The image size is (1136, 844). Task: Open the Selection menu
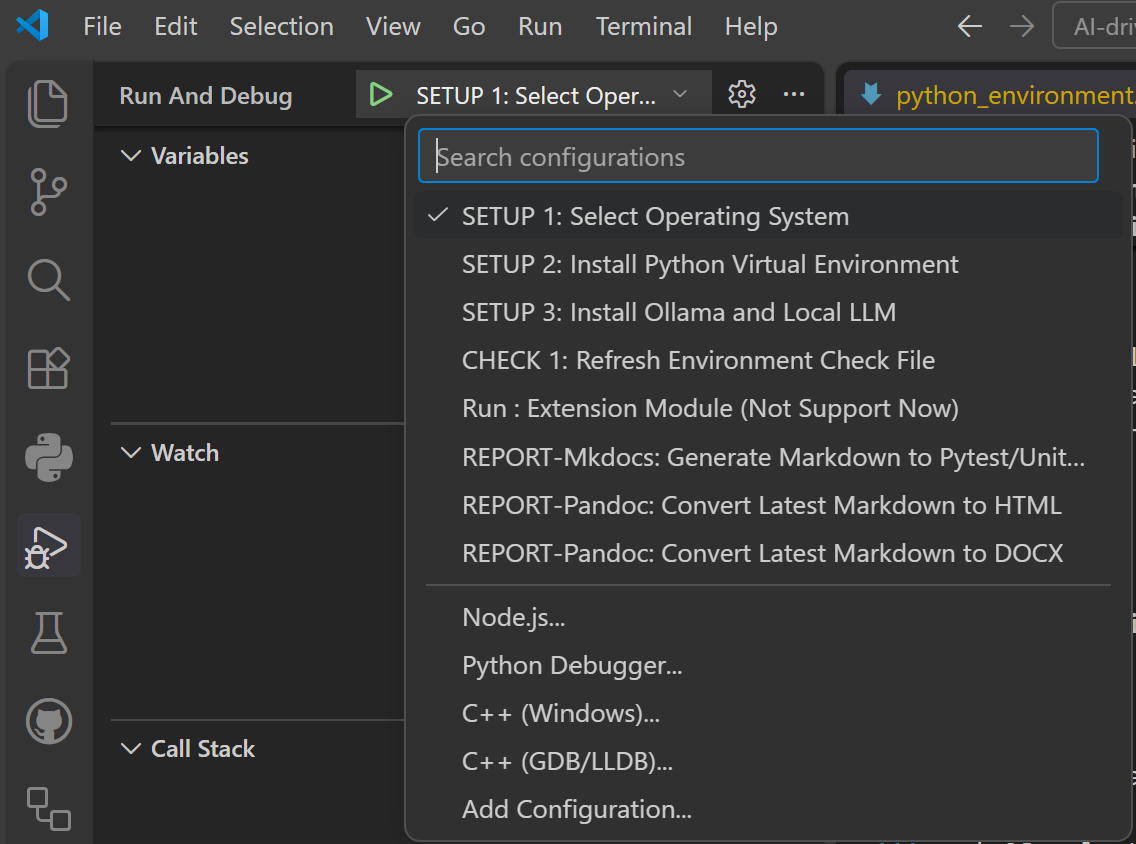(x=281, y=27)
